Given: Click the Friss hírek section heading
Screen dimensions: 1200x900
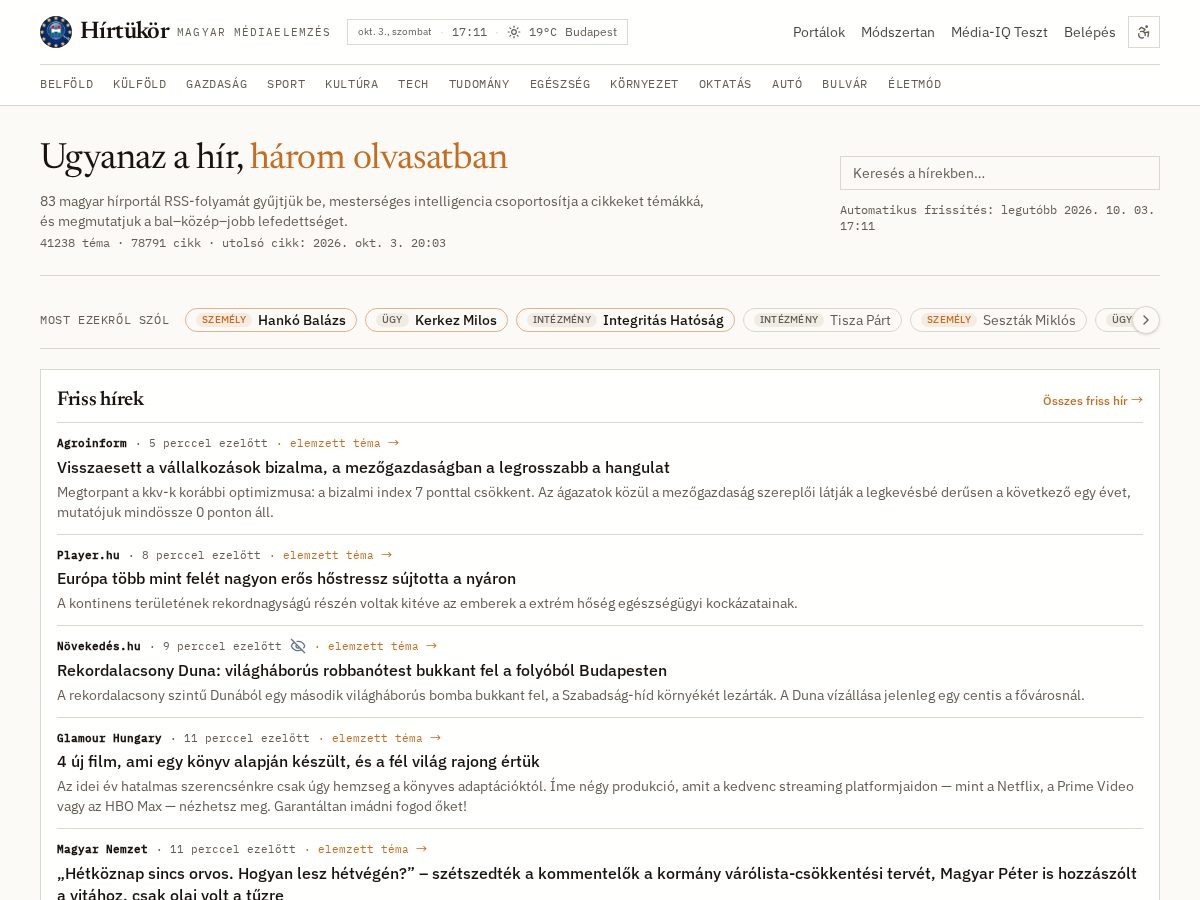Looking at the screenshot, I should pyautogui.click(x=100, y=399).
